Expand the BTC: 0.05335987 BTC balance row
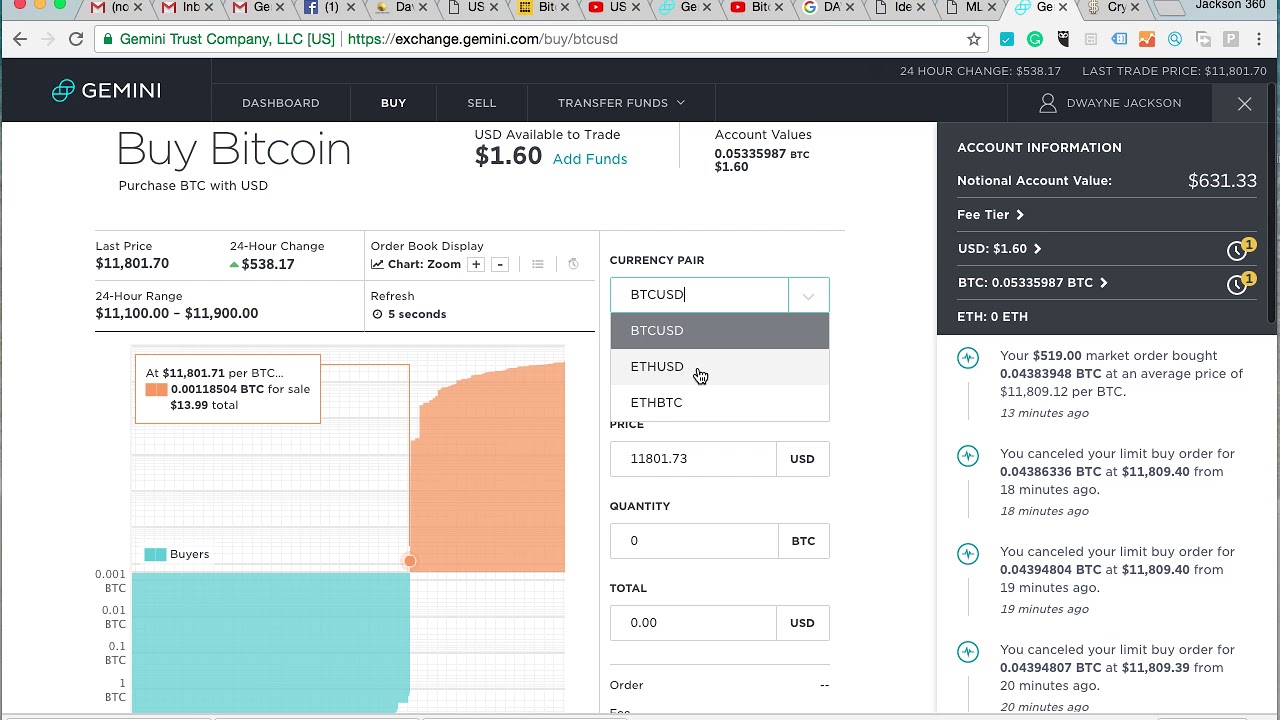The width and height of the screenshot is (1280, 720). pyautogui.click(x=1032, y=282)
